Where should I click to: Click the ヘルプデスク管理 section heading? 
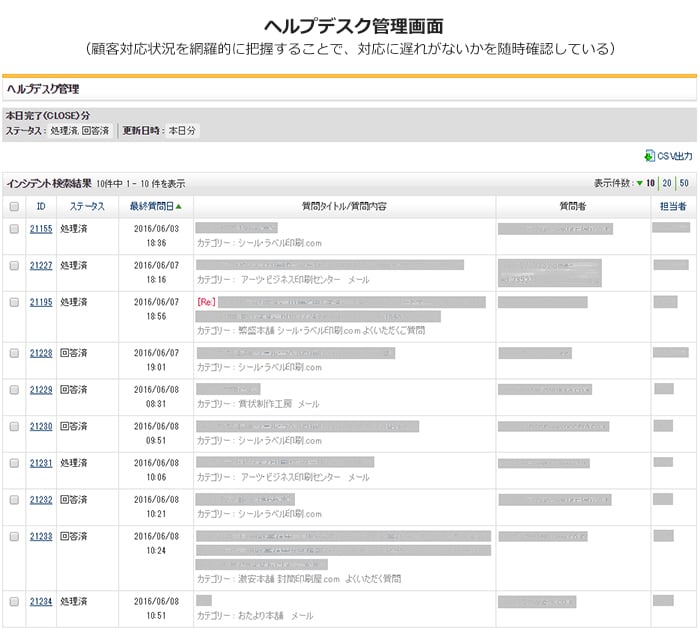43,89
